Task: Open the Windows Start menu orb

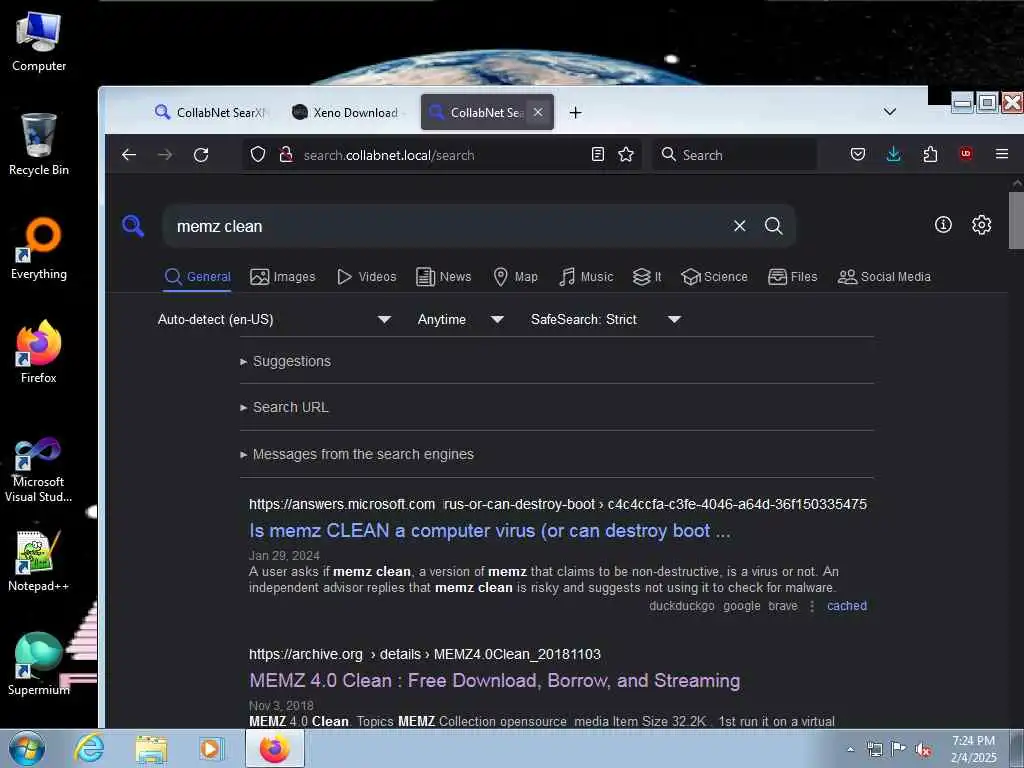Action: (x=27, y=748)
